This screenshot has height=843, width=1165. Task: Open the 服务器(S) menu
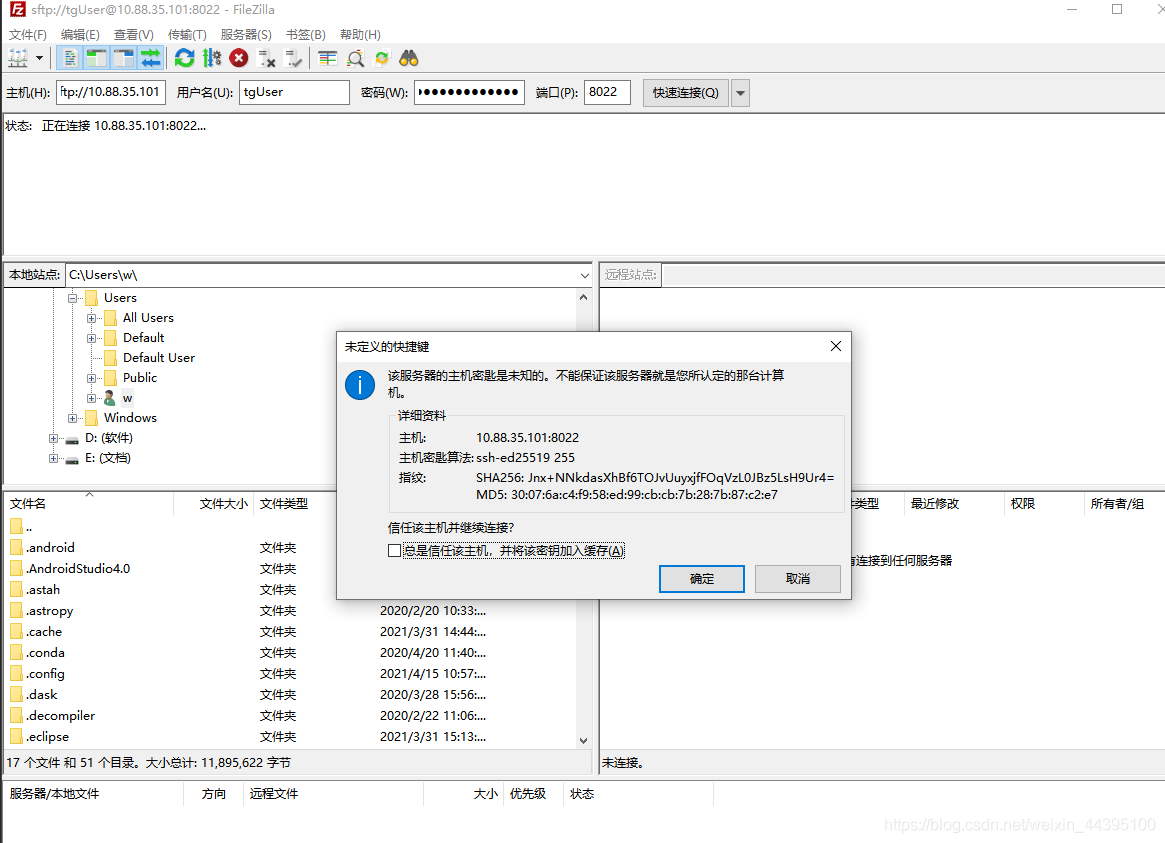coord(246,34)
